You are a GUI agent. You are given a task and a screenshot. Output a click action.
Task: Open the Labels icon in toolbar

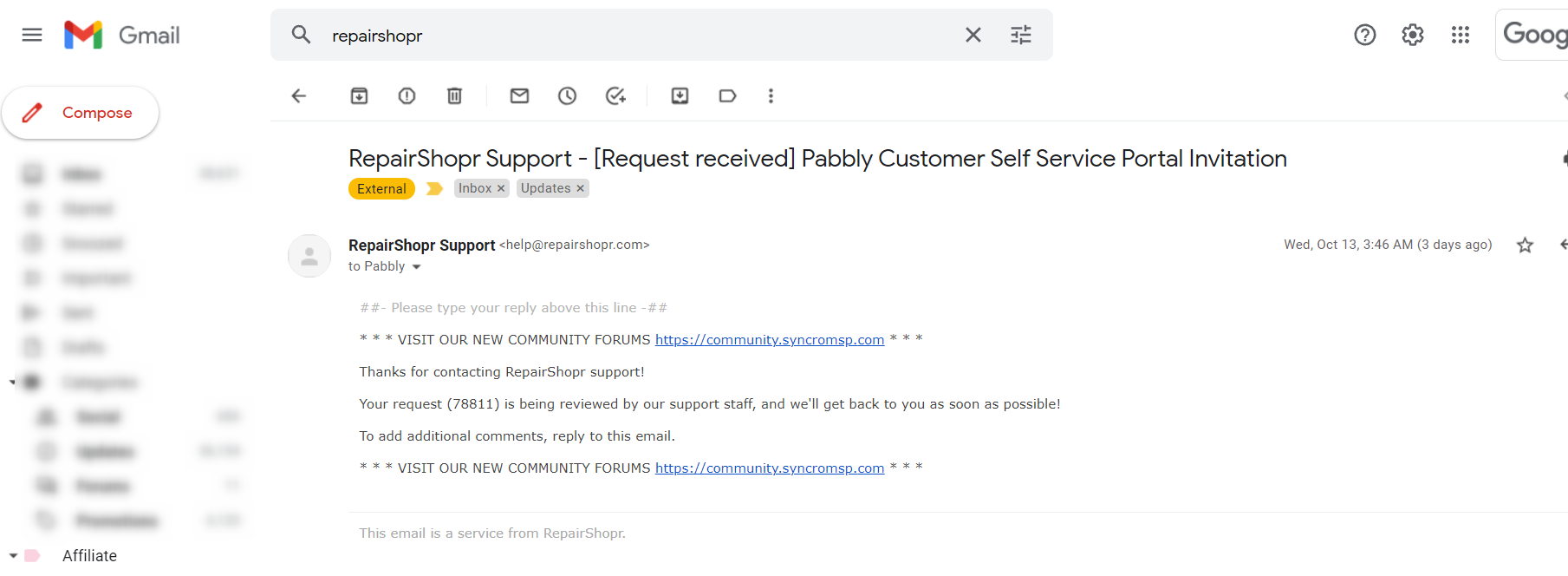[727, 95]
